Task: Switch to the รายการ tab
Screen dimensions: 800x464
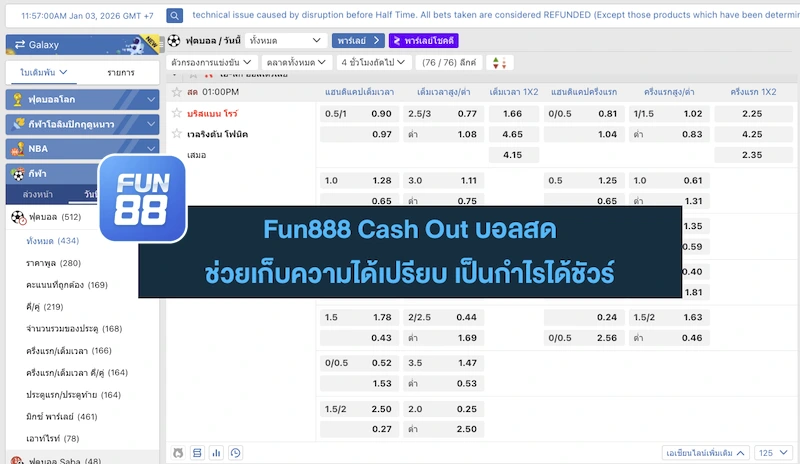Action: pyautogui.click(x=121, y=72)
